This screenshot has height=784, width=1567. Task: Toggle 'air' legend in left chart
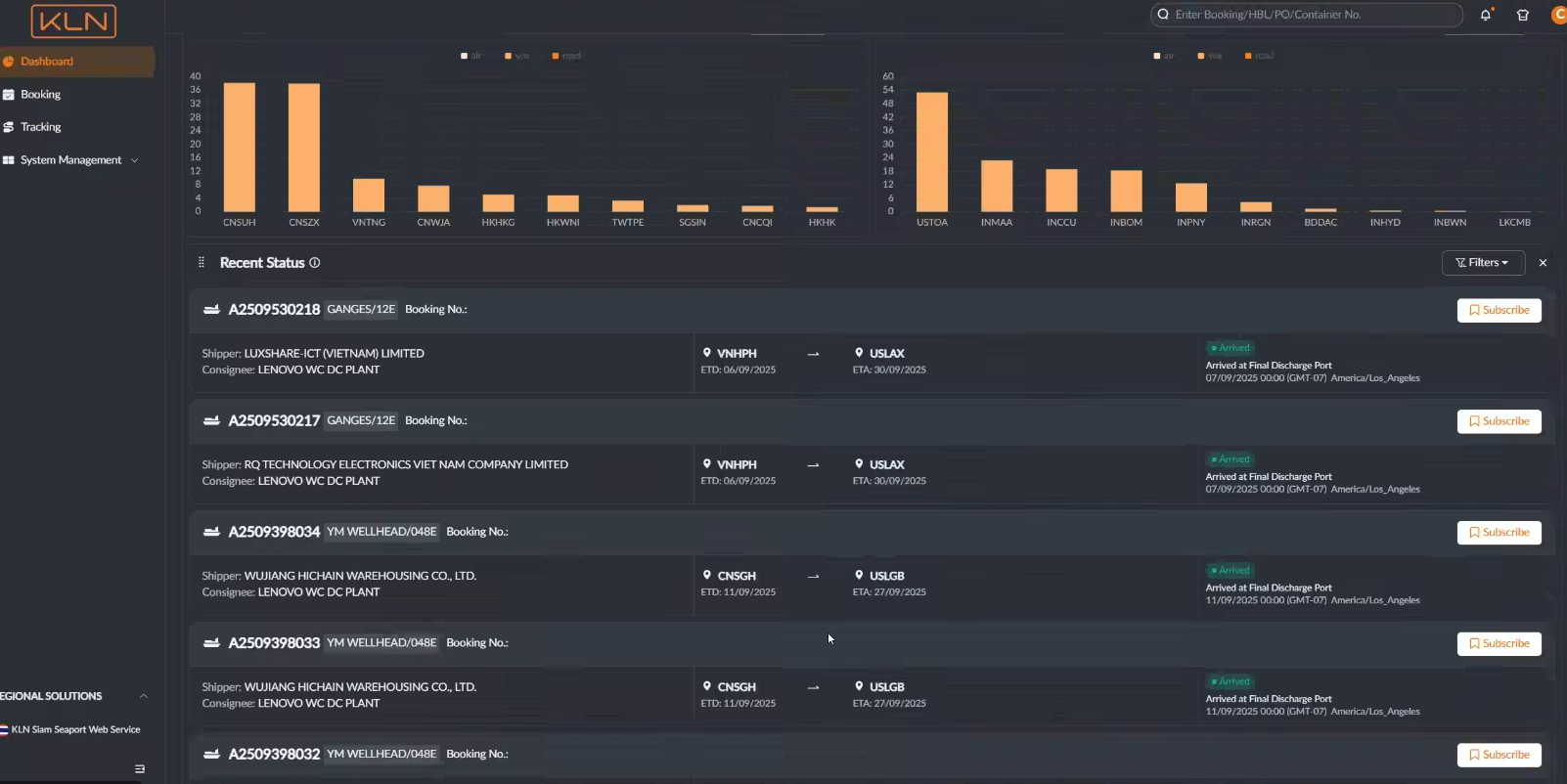pos(470,56)
